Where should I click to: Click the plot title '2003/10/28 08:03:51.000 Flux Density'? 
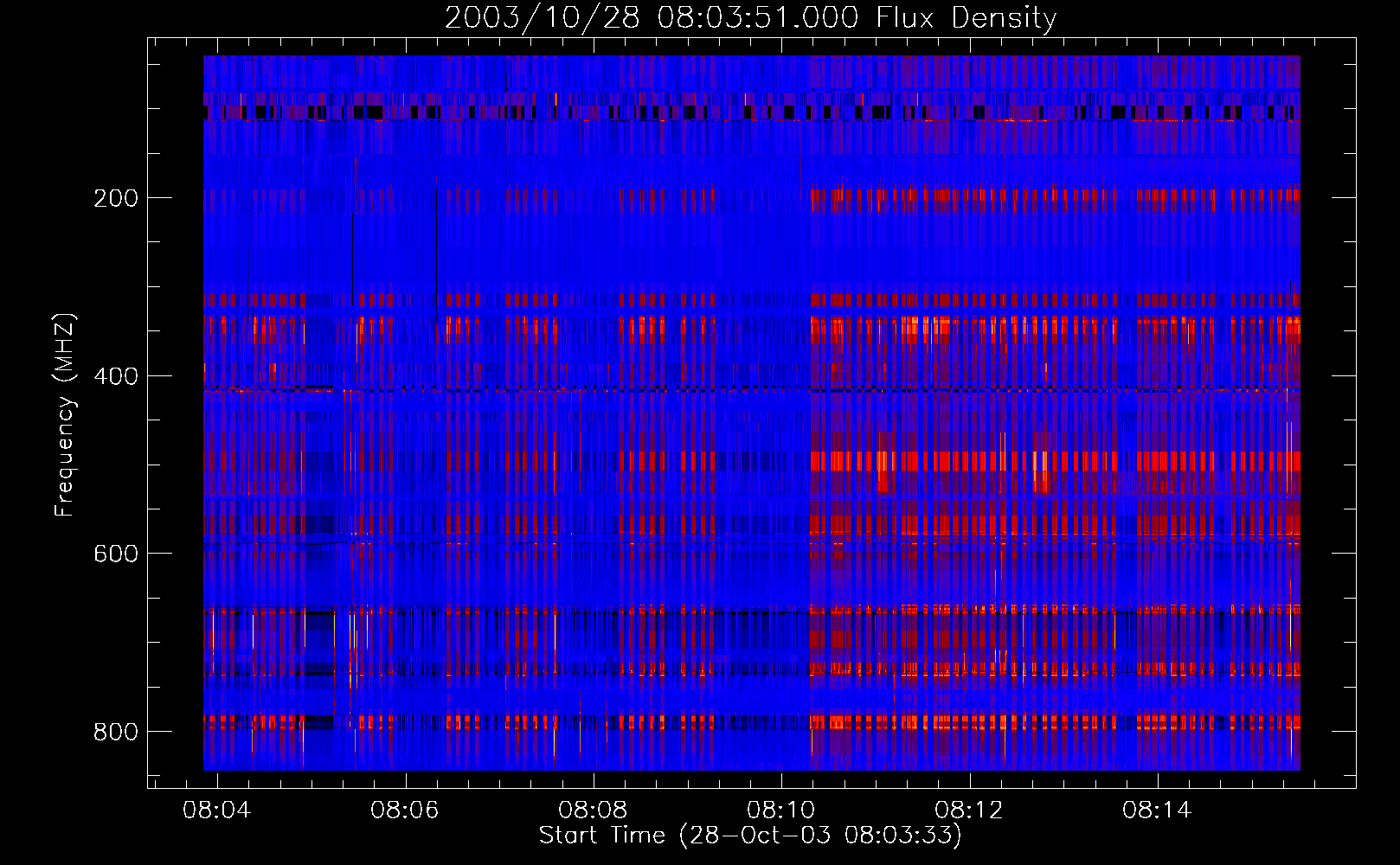pyautogui.click(x=750, y=18)
